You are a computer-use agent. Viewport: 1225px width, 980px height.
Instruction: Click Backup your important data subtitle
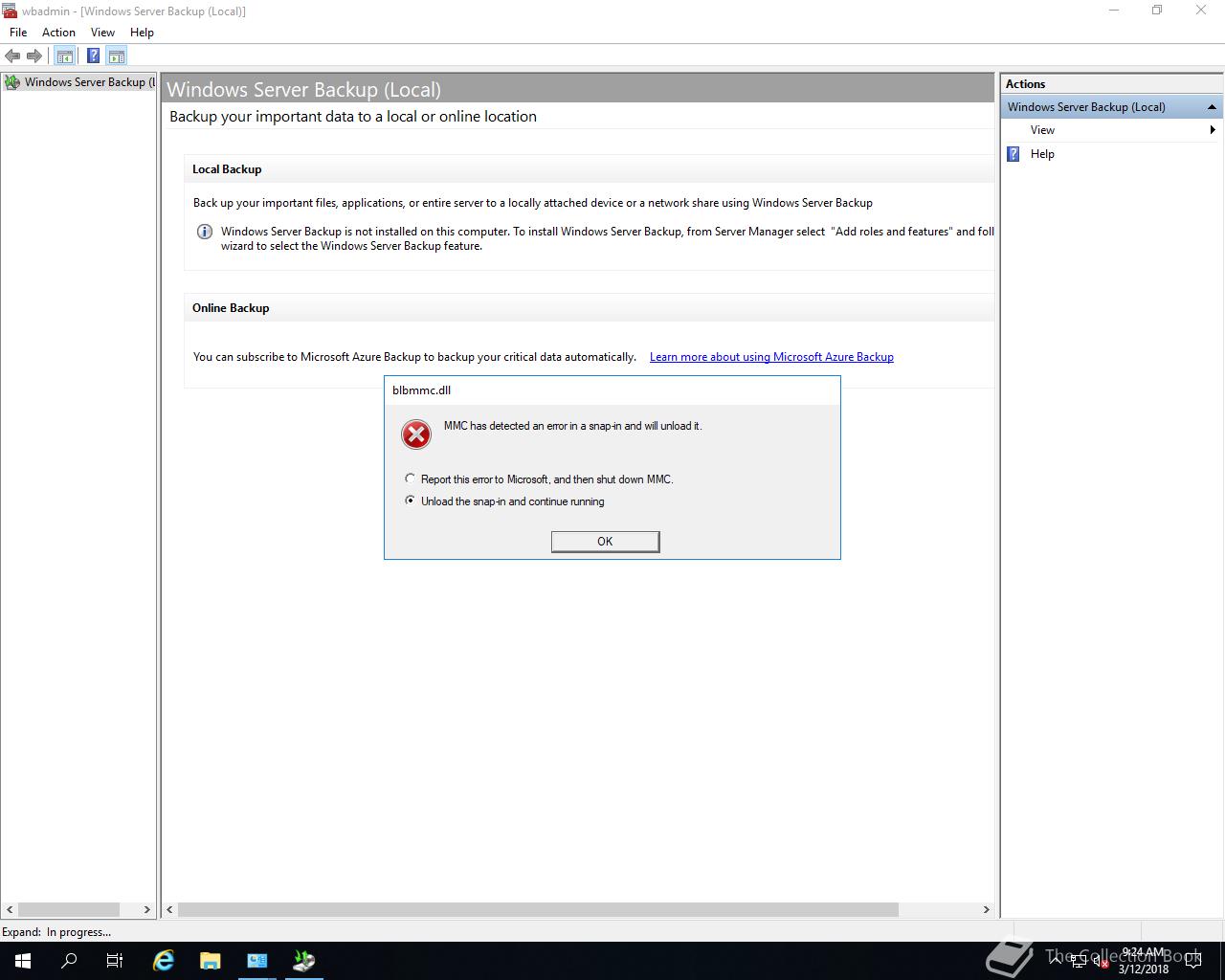click(x=353, y=117)
